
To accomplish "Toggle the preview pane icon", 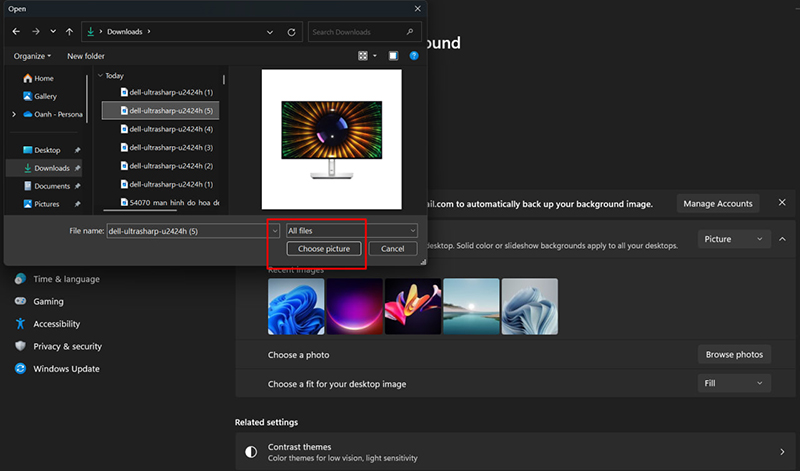I will coord(393,56).
